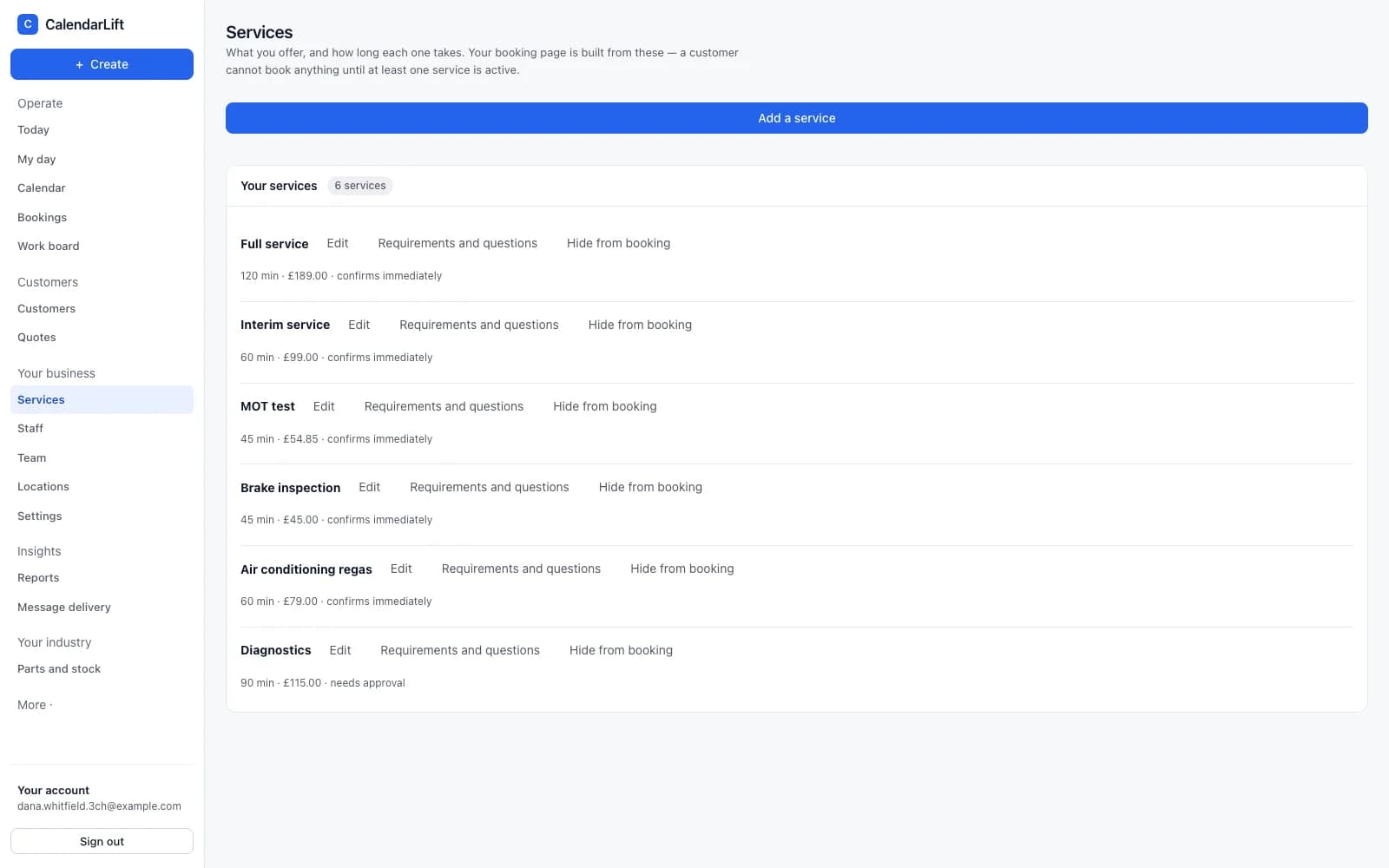1389x868 pixels.
Task: Open Requirements and questions for MOT test
Action: (x=444, y=406)
